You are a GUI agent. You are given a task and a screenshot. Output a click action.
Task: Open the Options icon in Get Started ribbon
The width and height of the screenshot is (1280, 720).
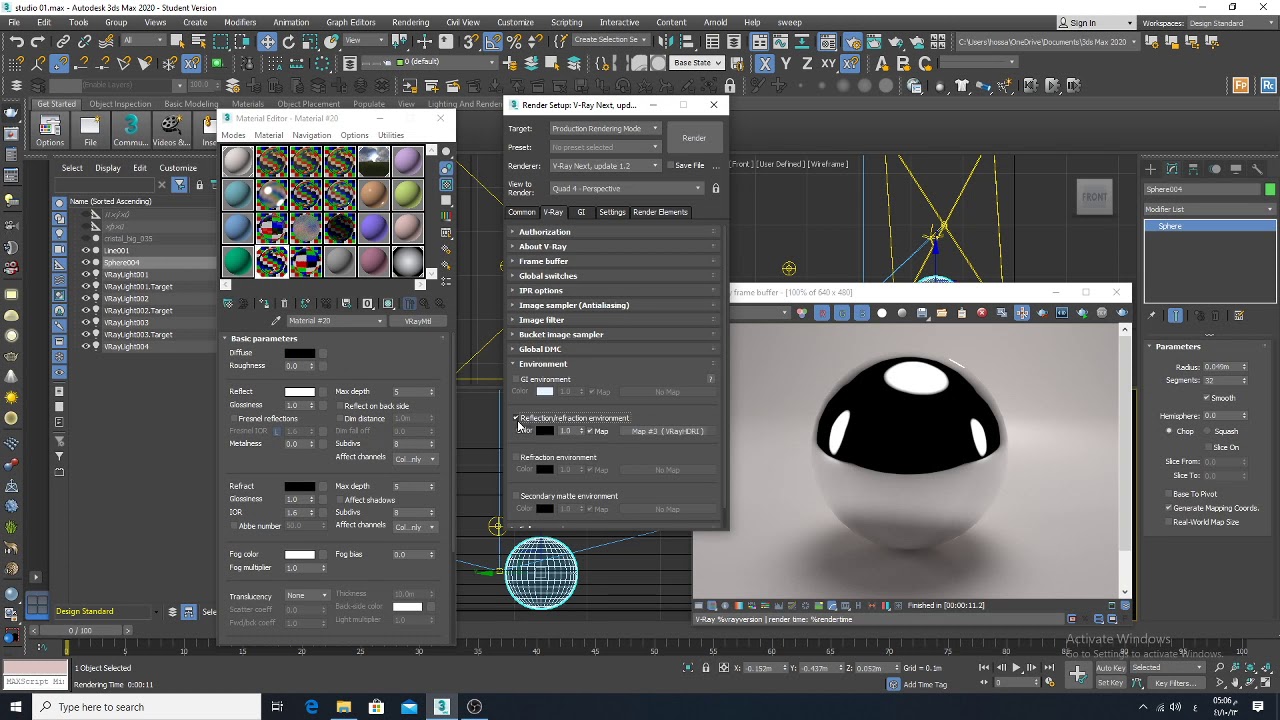coord(50,130)
